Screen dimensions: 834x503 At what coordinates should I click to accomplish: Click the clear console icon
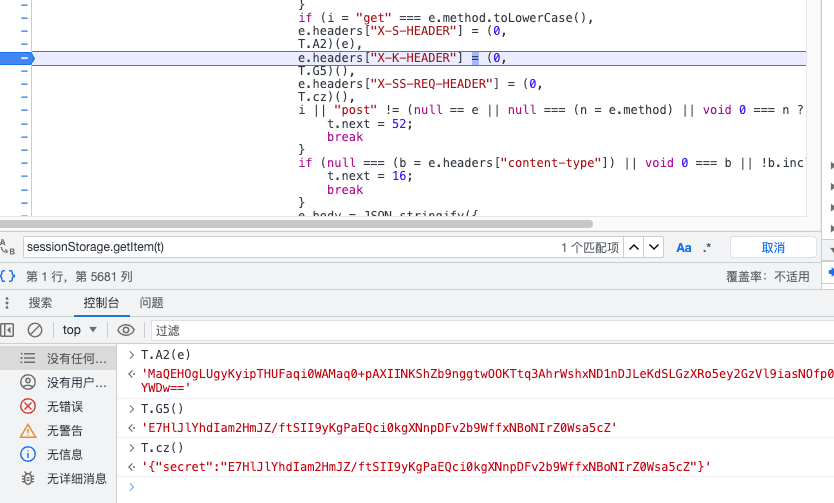(35, 330)
